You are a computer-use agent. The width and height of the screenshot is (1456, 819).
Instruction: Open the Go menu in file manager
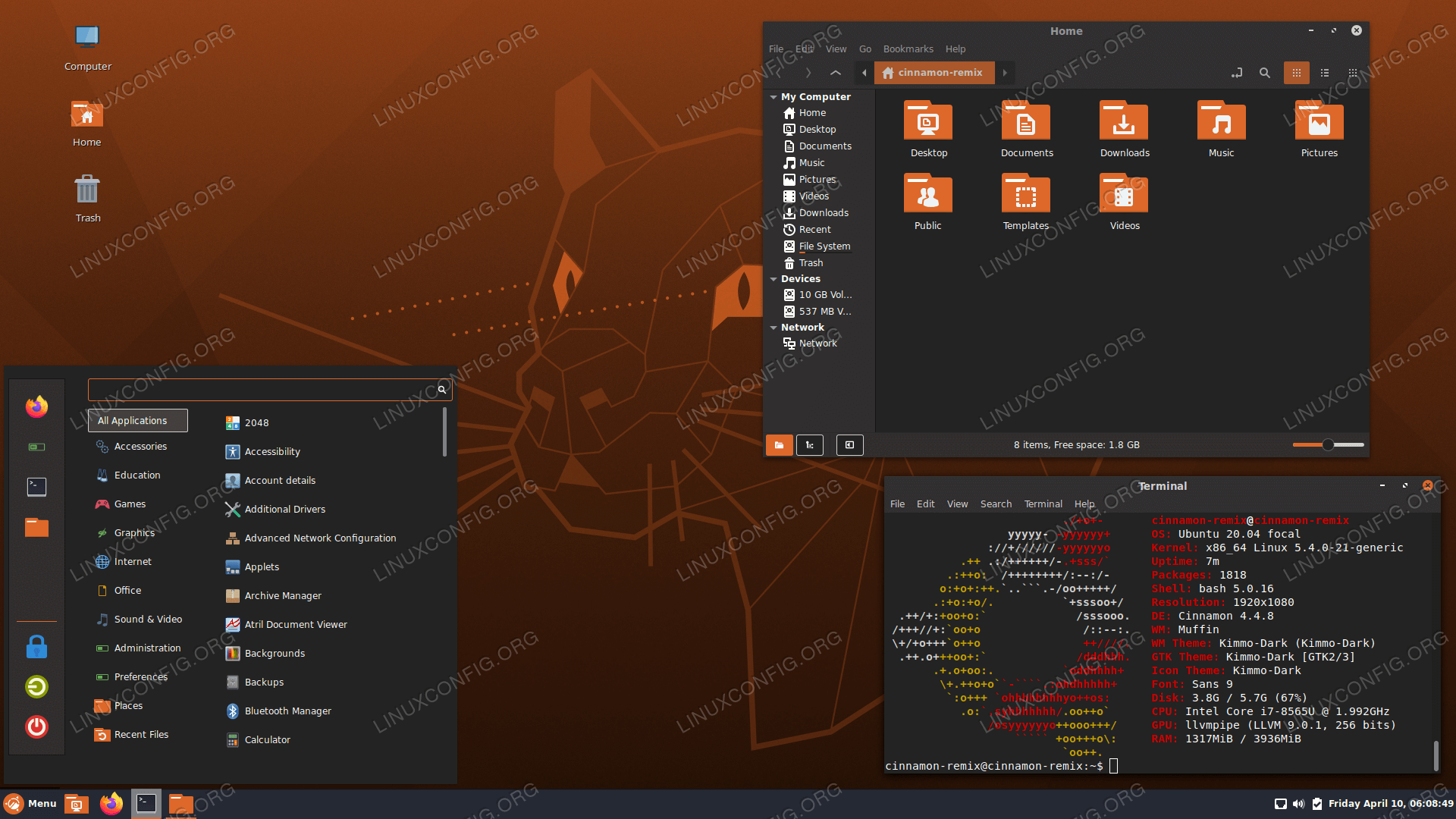point(864,49)
